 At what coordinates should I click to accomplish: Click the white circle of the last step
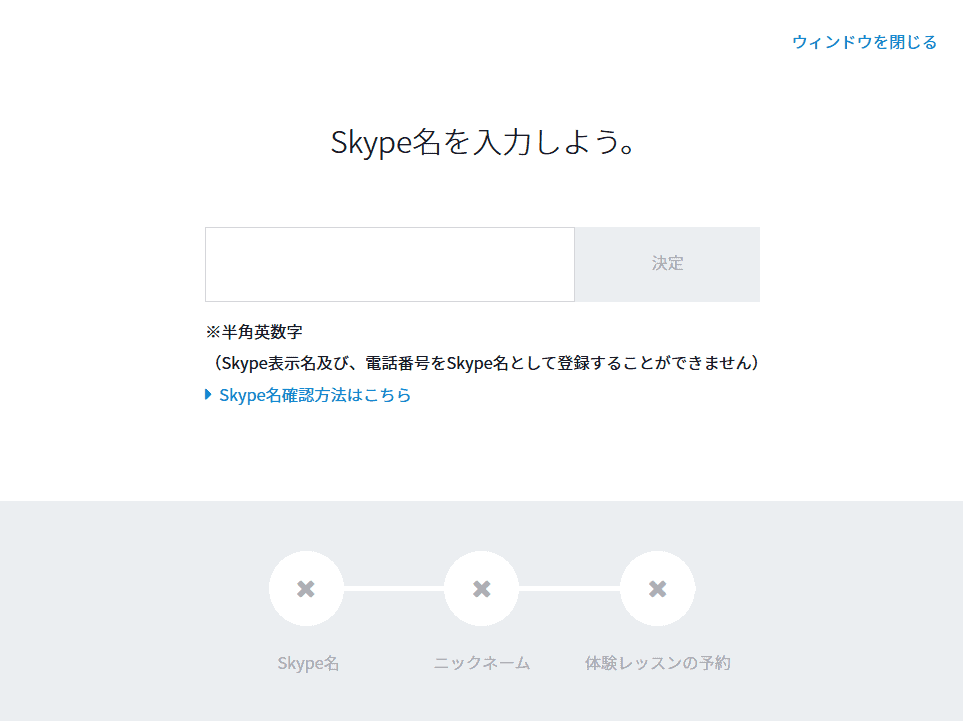pyautogui.click(x=658, y=588)
